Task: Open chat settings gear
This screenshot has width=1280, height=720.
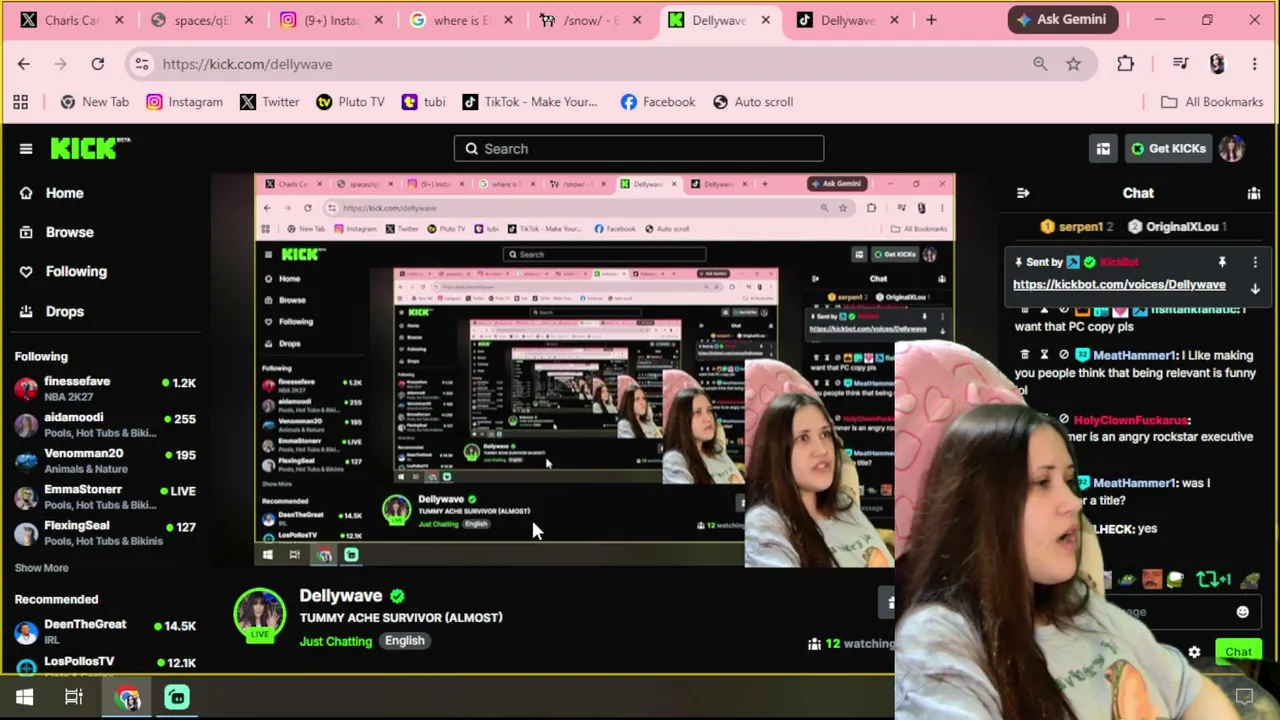Action: click(1194, 652)
